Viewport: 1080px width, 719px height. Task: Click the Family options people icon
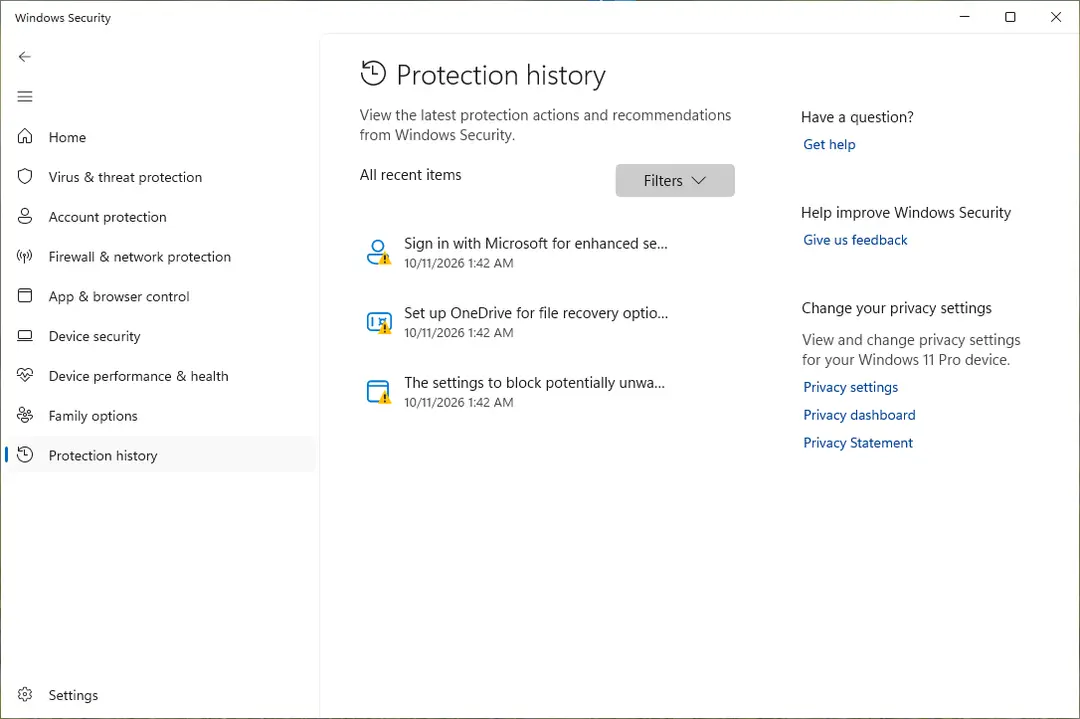point(25,415)
